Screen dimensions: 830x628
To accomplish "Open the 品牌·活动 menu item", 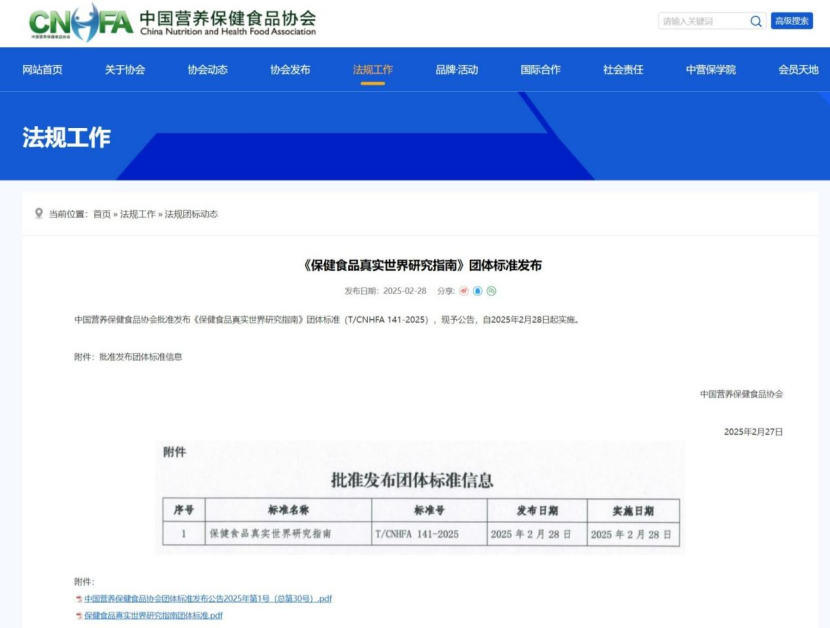I will click(455, 69).
